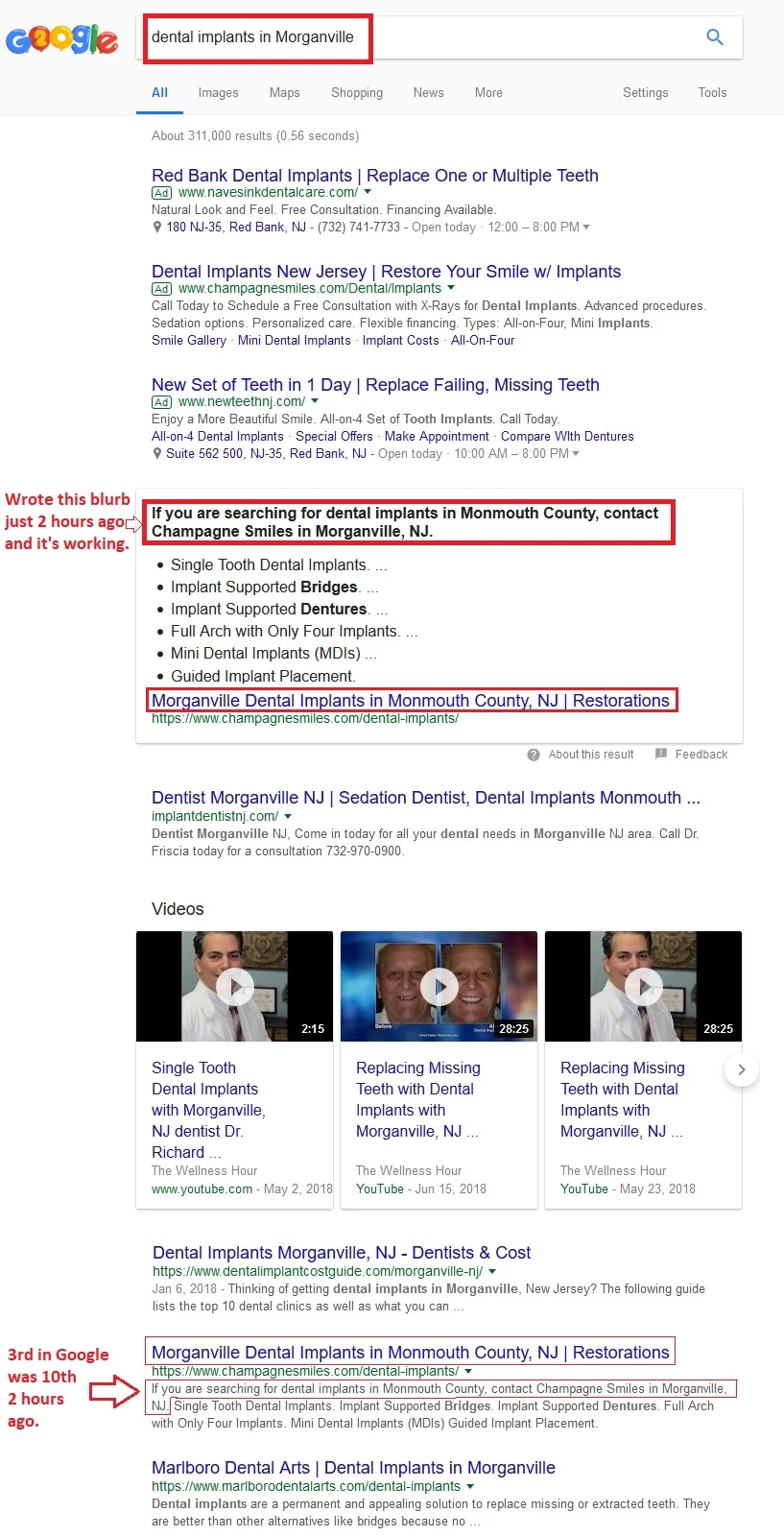Open dropdown arrow beside implantdentistnj.com

pos(288,816)
